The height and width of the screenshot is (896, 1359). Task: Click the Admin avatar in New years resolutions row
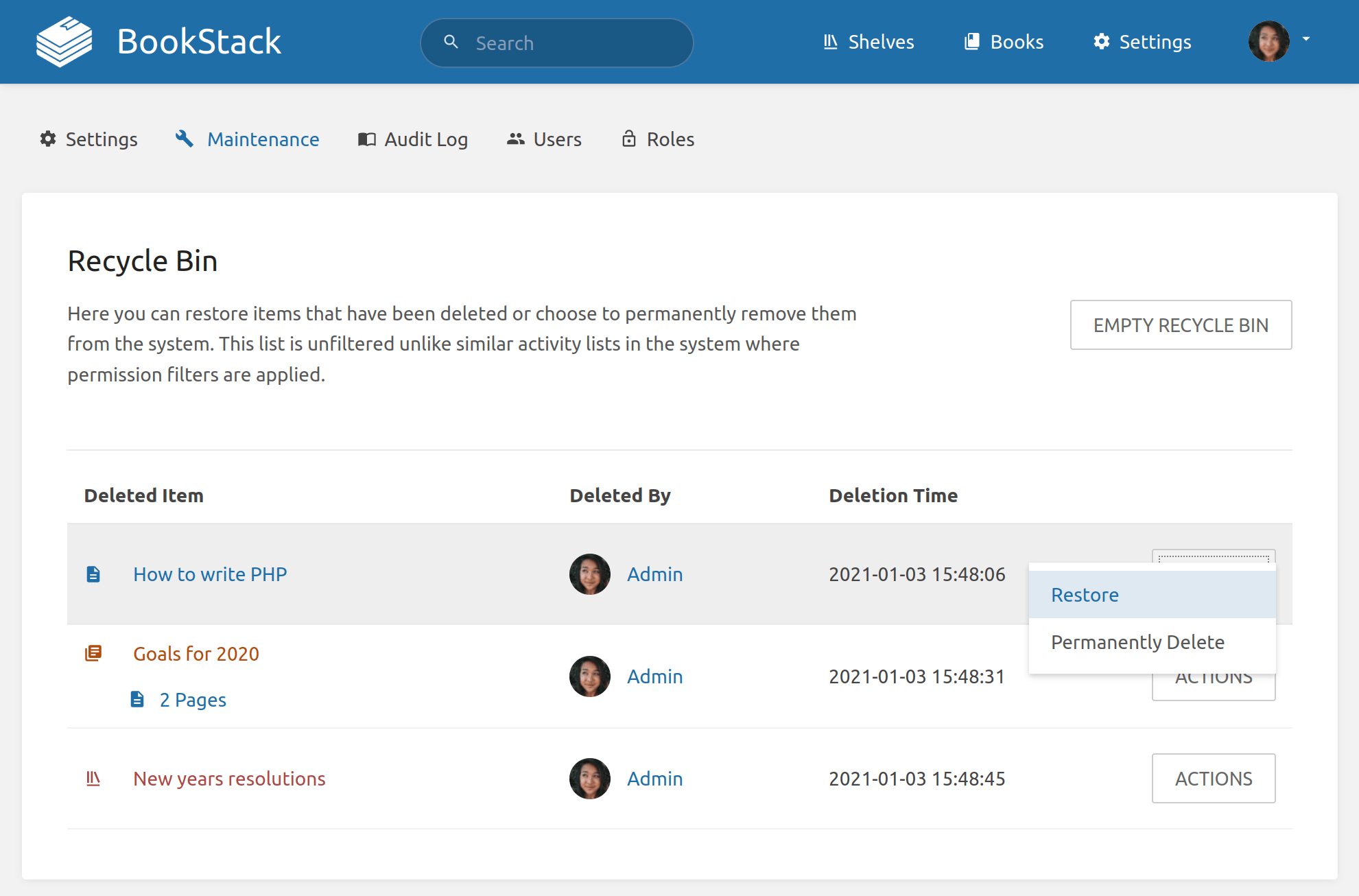click(x=590, y=779)
